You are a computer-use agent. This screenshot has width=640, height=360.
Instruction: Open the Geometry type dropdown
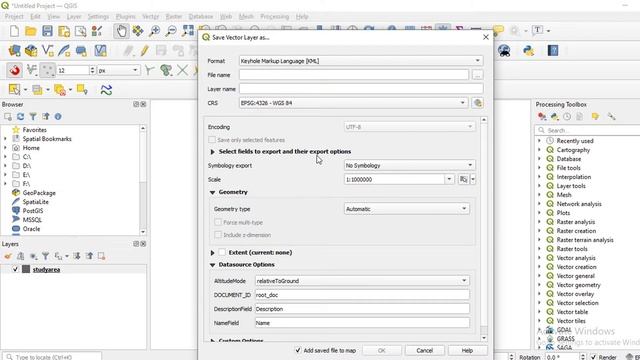pos(407,209)
